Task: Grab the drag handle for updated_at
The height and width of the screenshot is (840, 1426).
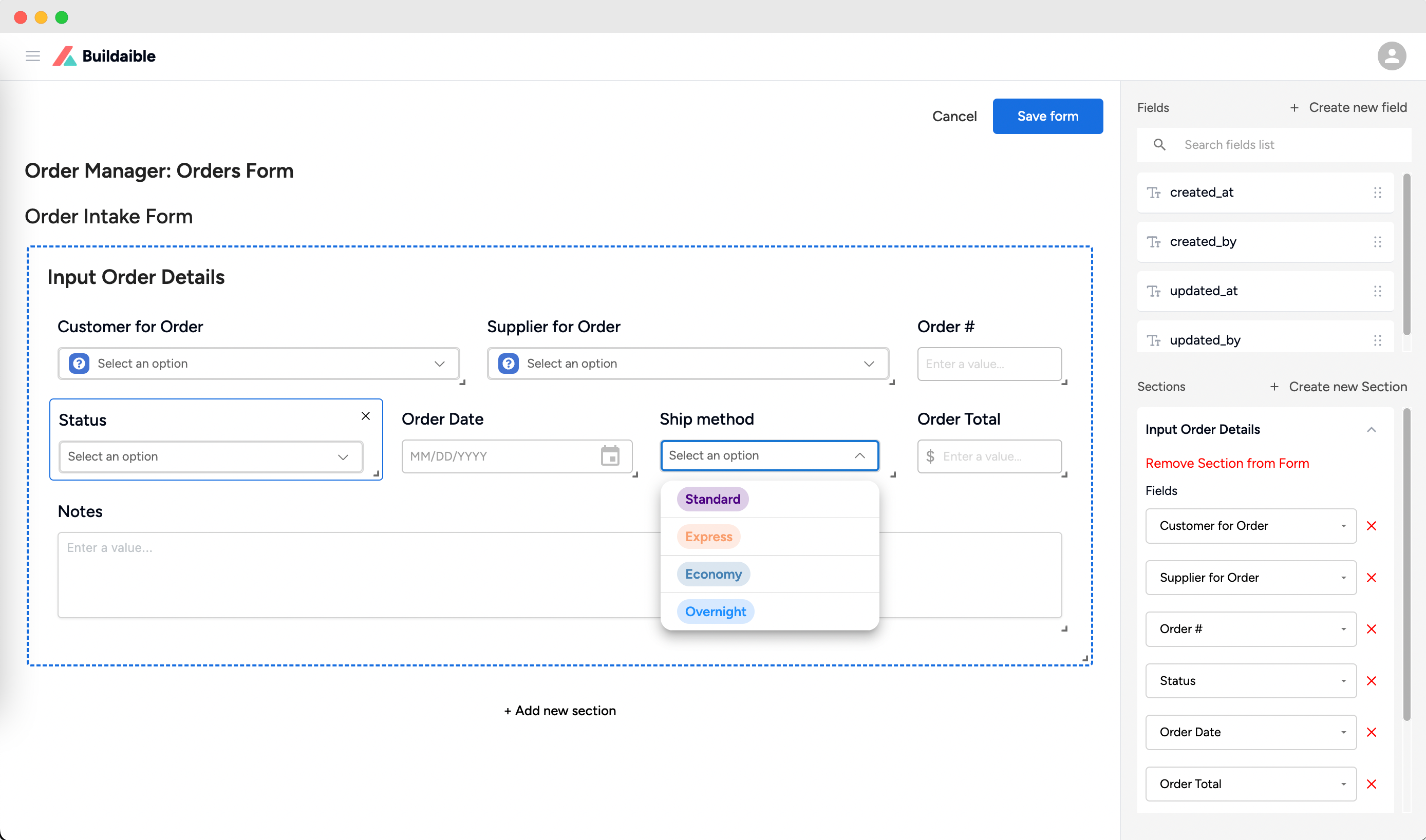Action: coord(1377,292)
